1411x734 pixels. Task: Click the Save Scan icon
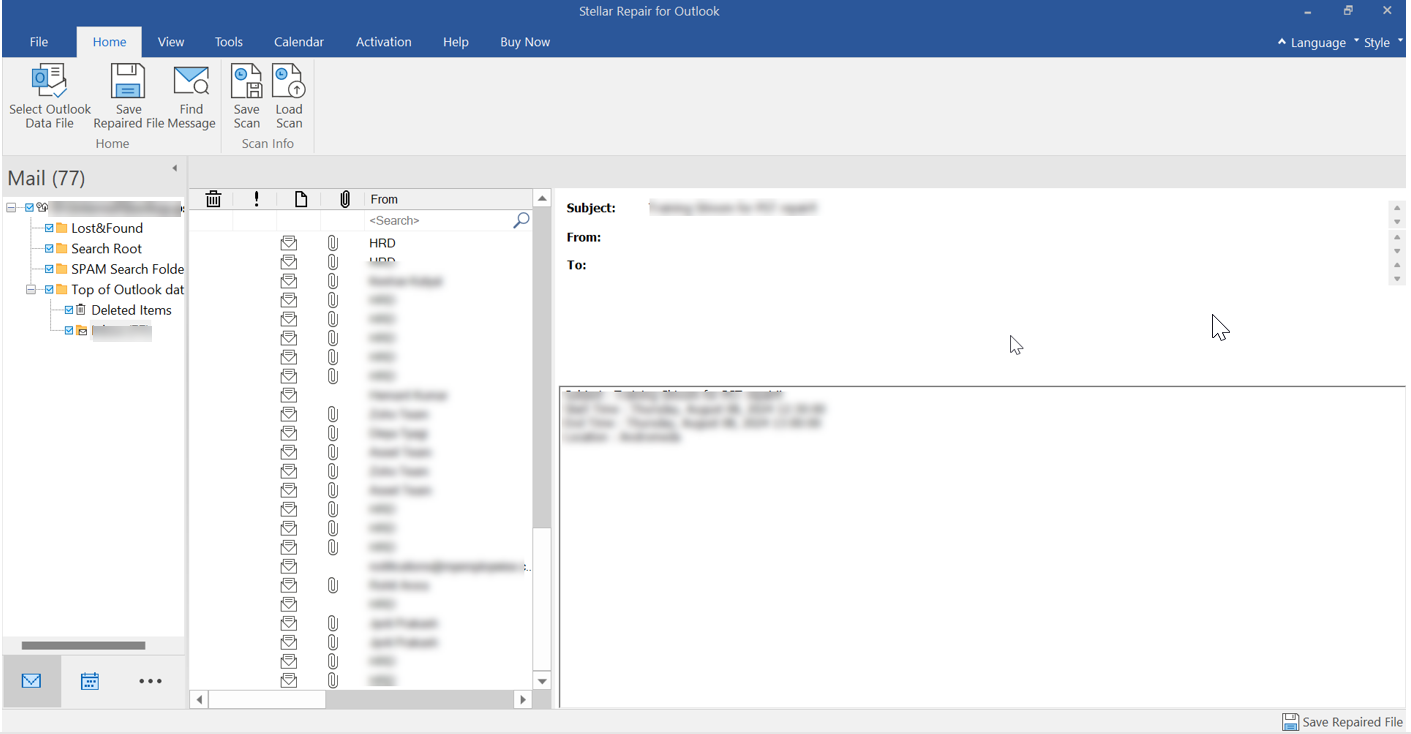(246, 82)
